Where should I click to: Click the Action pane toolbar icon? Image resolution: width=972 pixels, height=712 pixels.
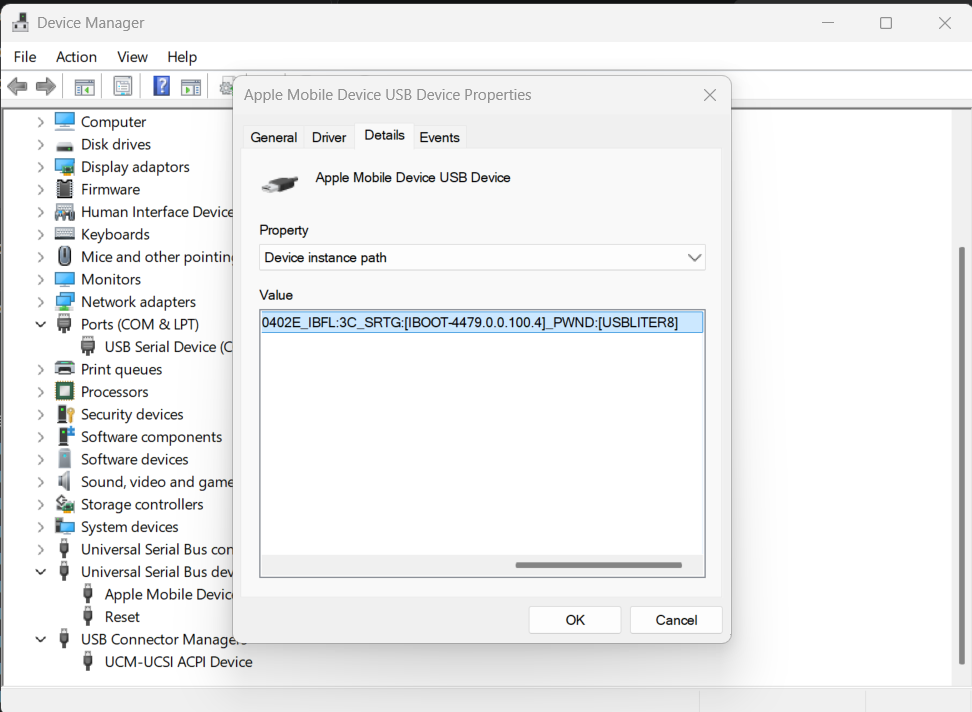pyautogui.click(x=191, y=87)
